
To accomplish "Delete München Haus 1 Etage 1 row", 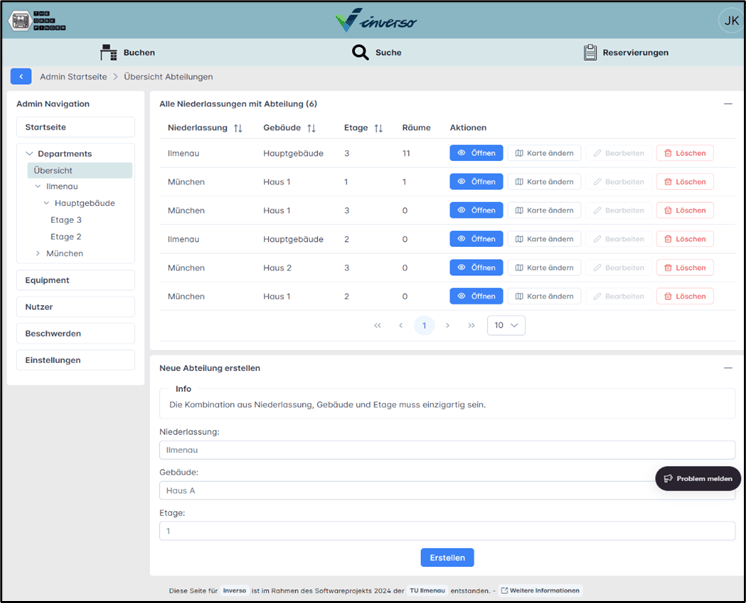I will pyautogui.click(x=685, y=182).
